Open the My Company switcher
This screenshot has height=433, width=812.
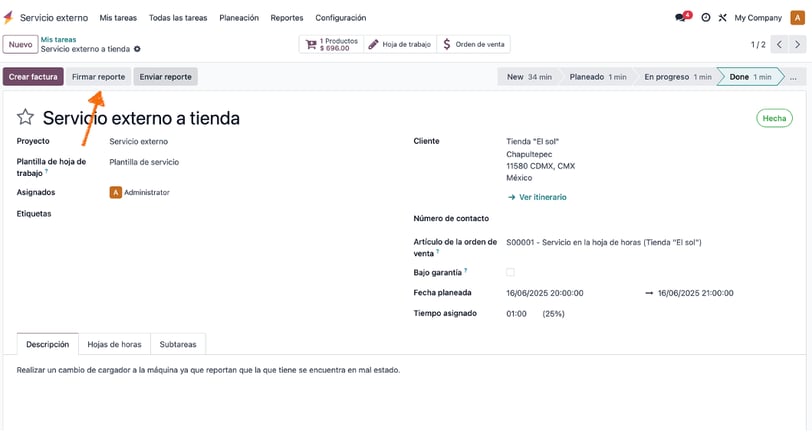(x=758, y=18)
